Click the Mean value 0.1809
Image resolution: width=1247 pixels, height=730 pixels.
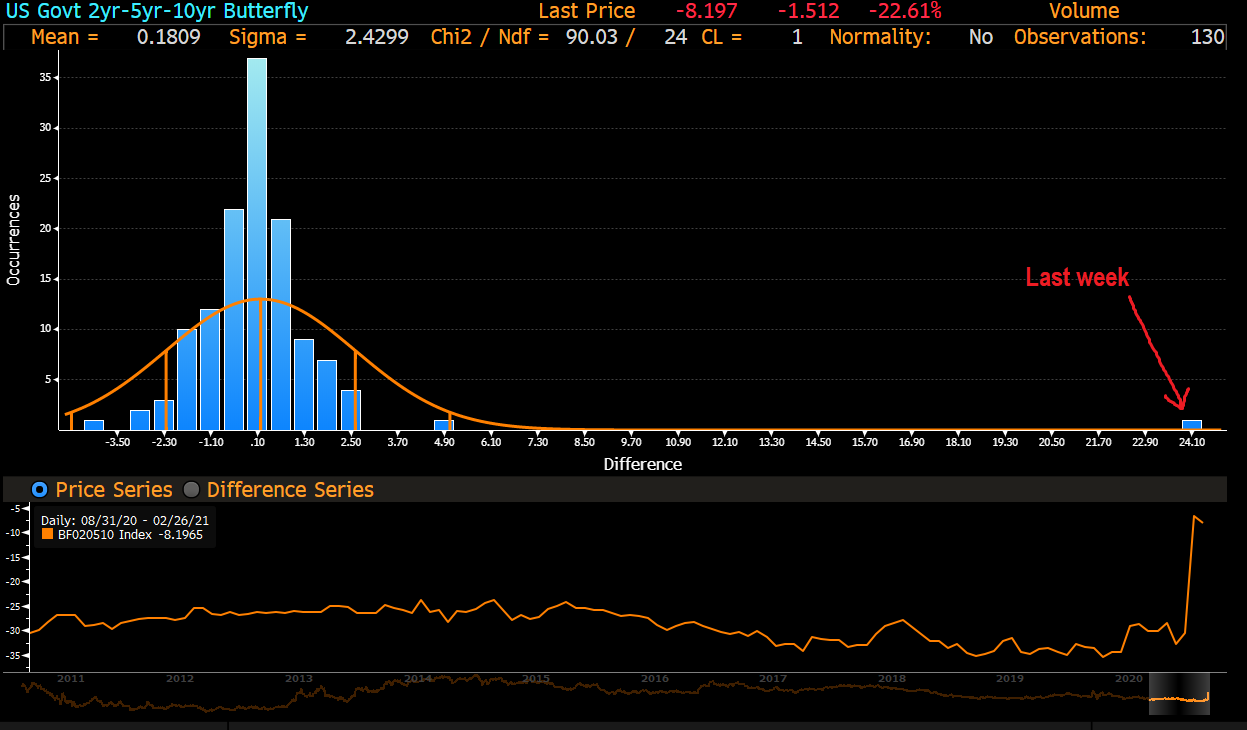coord(169,38)
